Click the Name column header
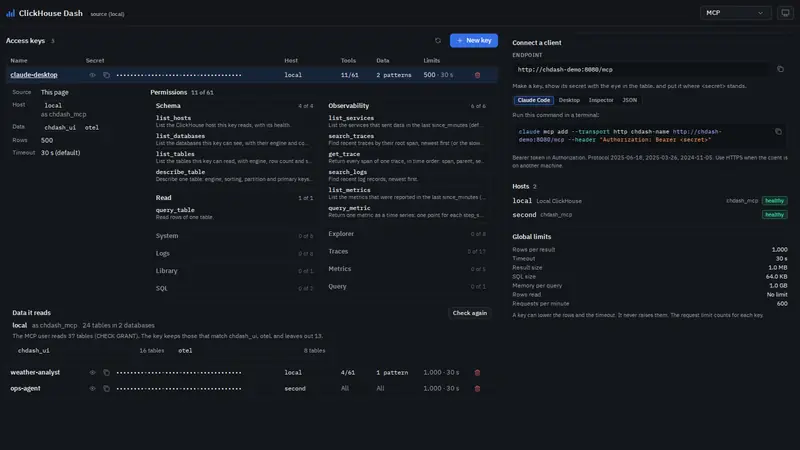 (x=19, y=60)
